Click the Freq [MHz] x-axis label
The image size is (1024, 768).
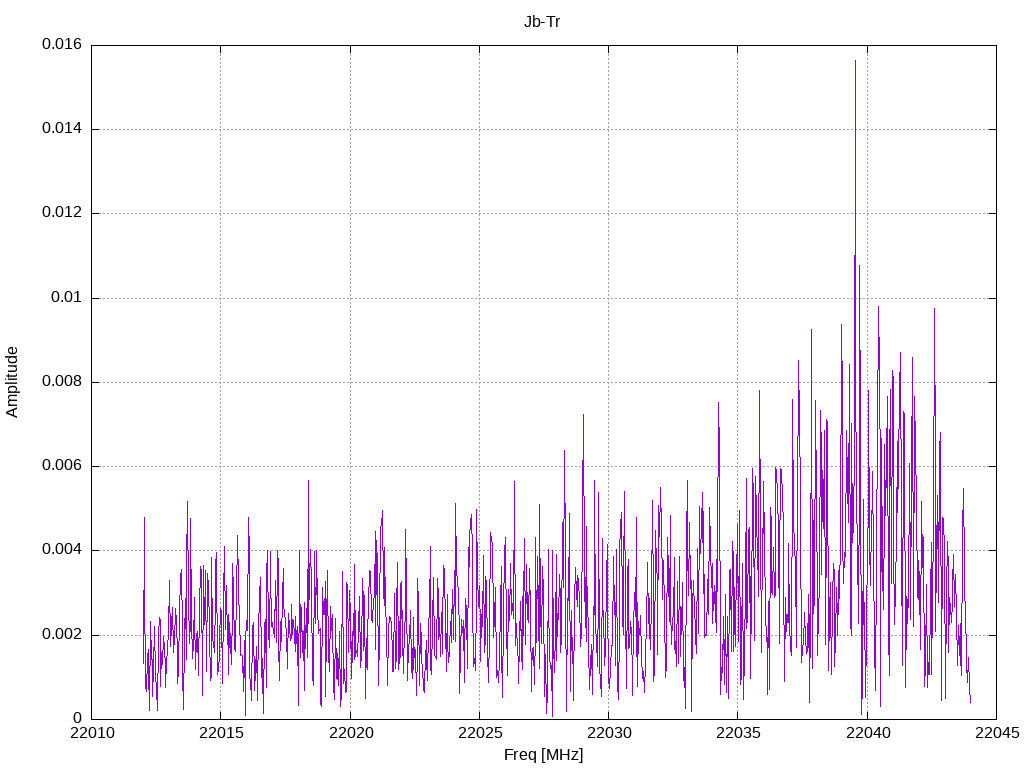click(543, 755)
